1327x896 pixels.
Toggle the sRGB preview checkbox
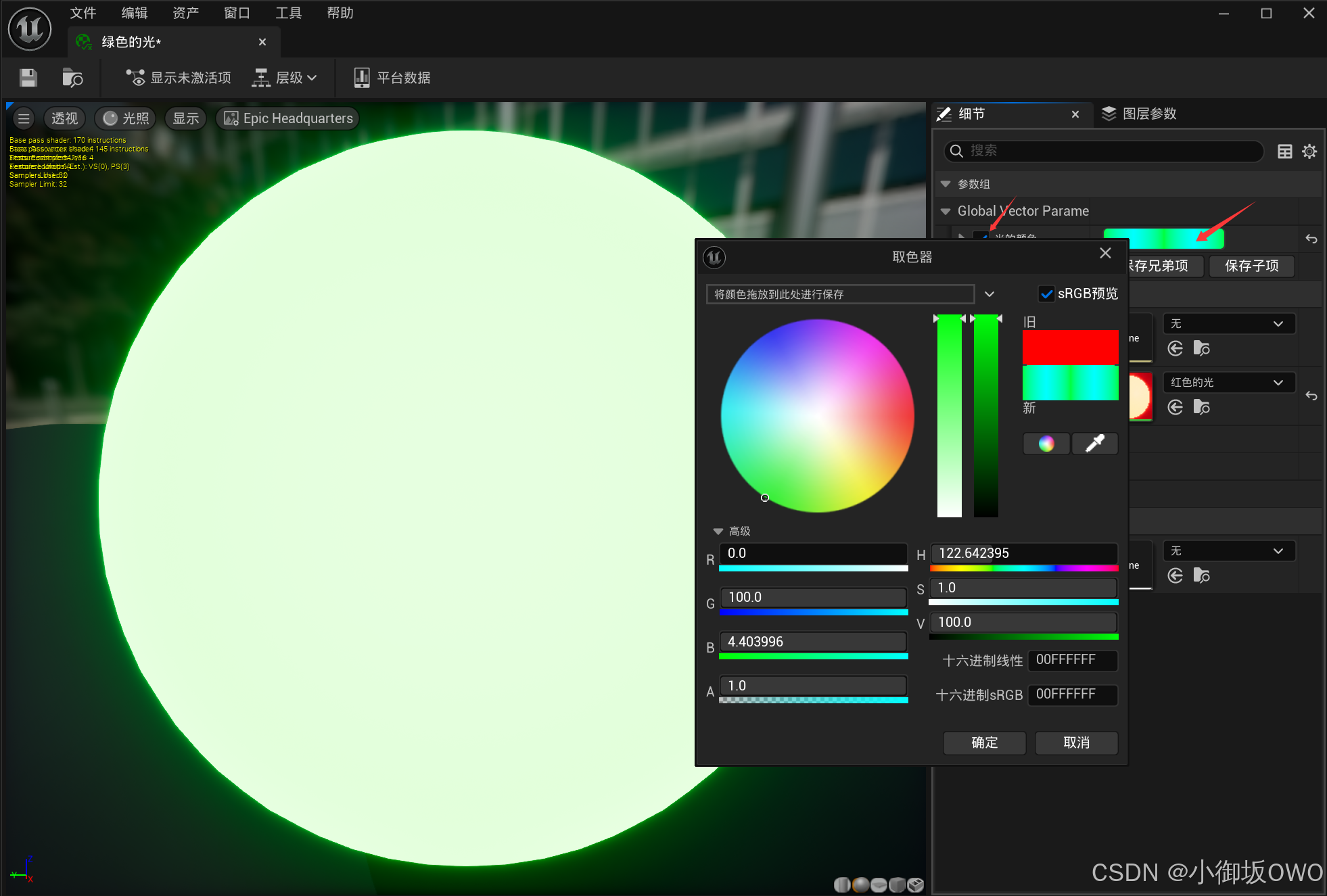1046,293
